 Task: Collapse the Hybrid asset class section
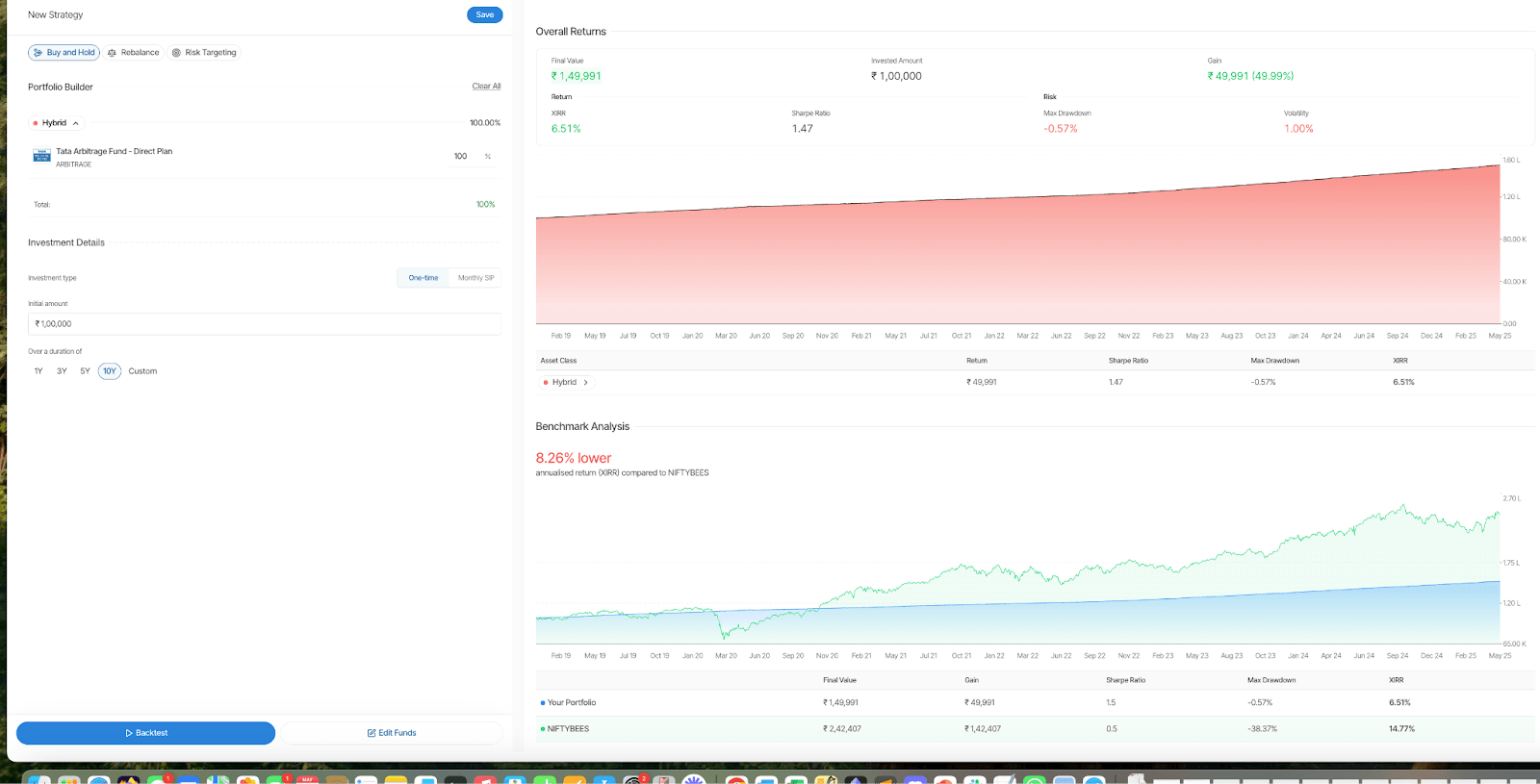(x=76, y=123)
